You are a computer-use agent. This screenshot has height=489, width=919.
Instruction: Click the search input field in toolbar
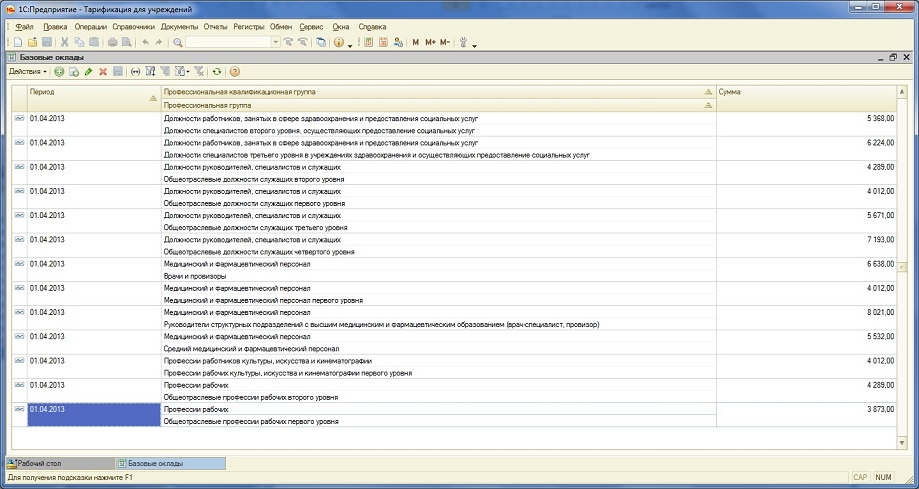[228, 42]
